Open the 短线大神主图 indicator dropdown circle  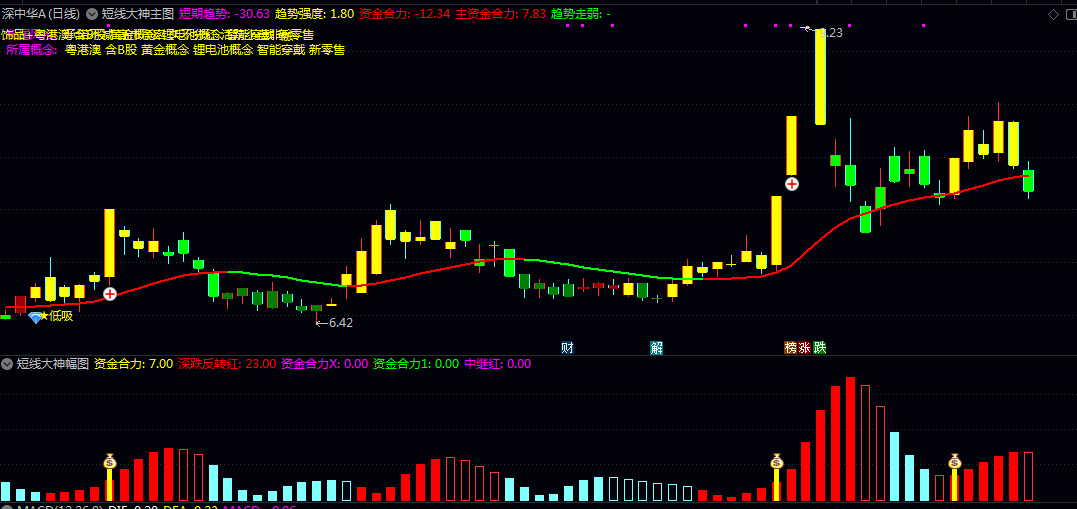click(x=91, y=14)
